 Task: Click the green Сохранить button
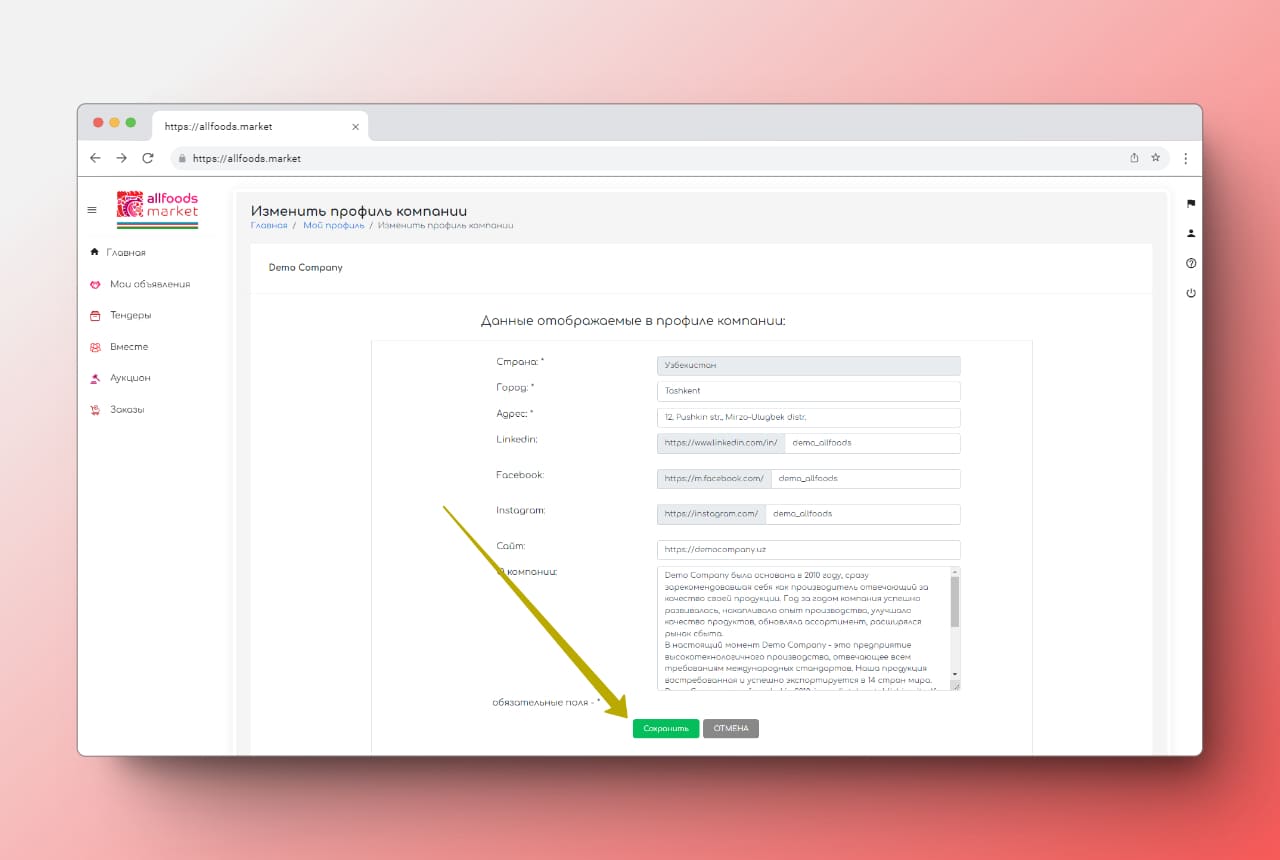point(666,728)
